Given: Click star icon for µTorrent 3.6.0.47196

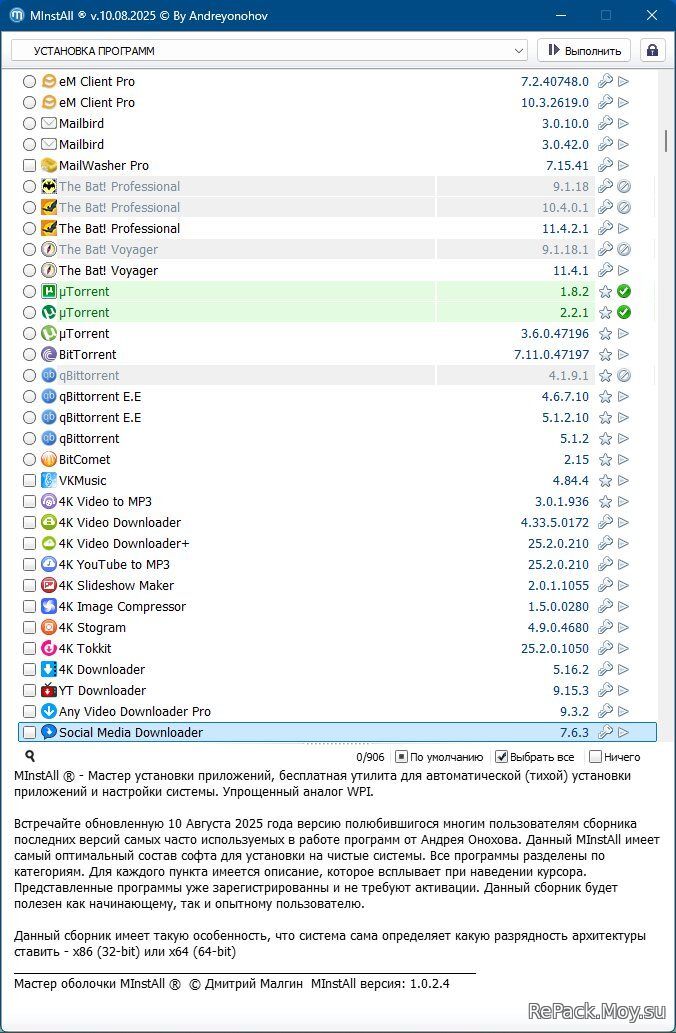Looking at the screenshot, I should 605,333.
